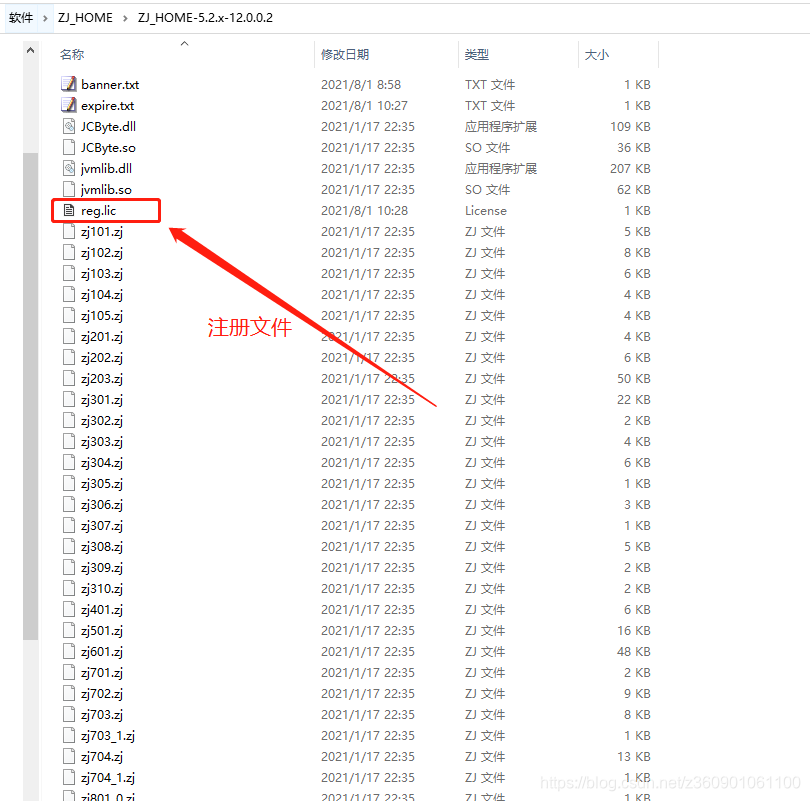Click the 207 KB size of jvmlib.dll

tap(630, 168)
